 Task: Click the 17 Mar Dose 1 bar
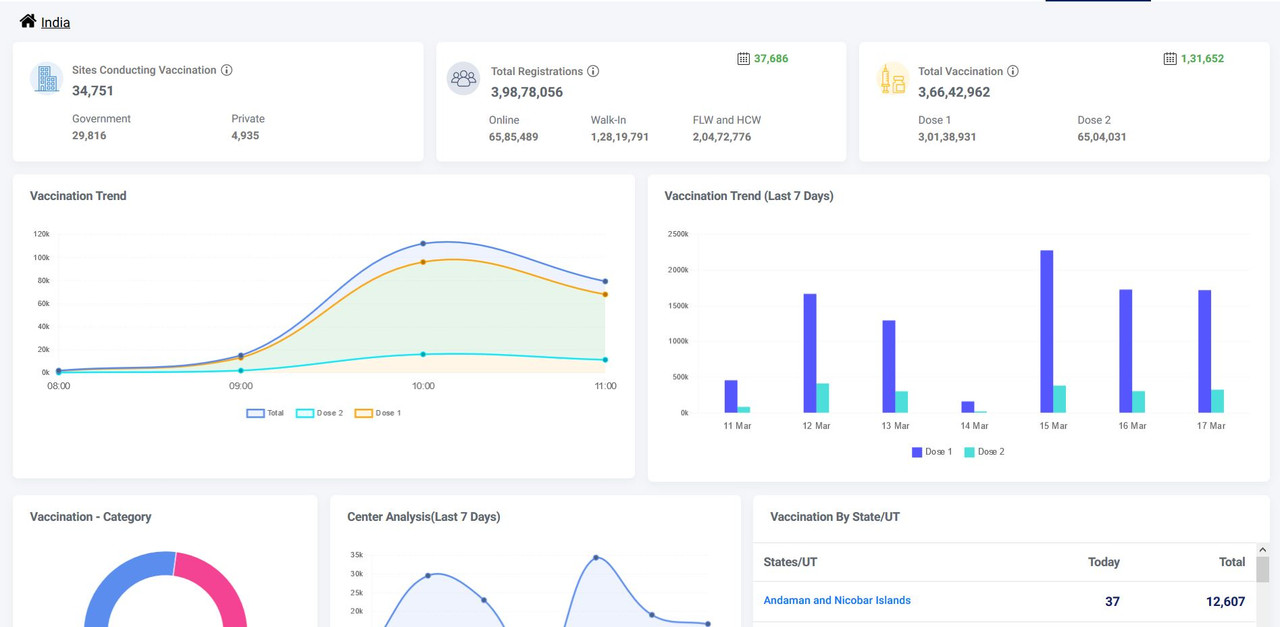tap(1204, 352)
